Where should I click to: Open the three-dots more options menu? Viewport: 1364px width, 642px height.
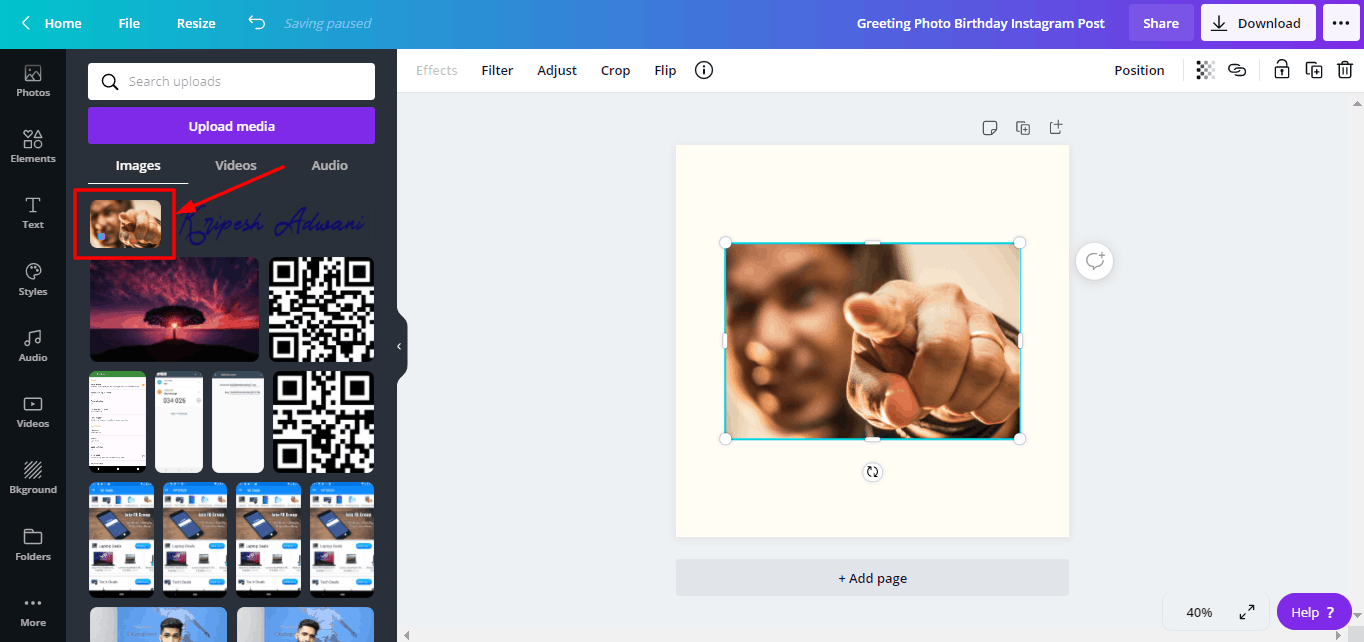[x=1341, y=23]
